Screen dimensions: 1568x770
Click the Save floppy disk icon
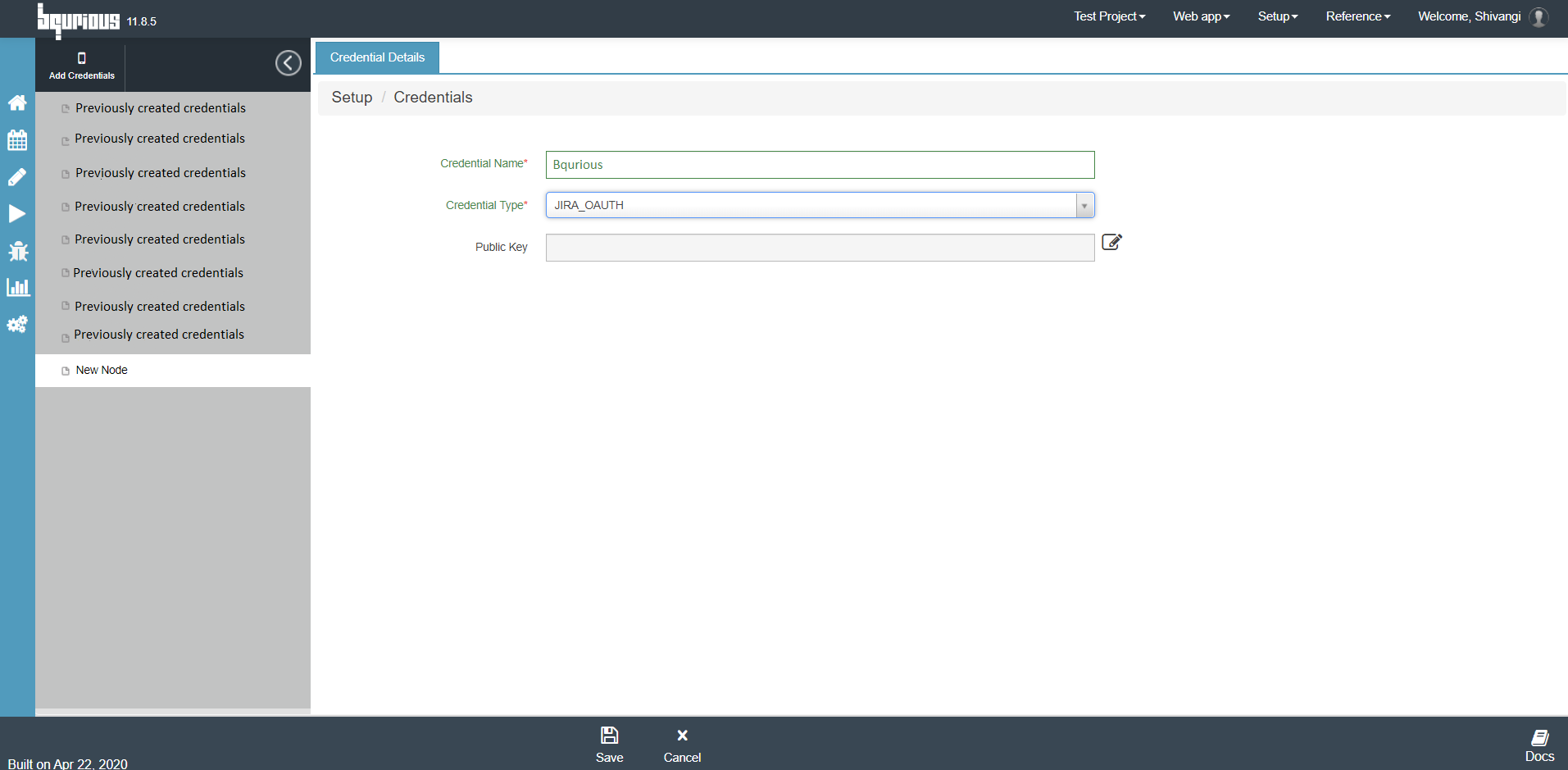coord(609,735)
